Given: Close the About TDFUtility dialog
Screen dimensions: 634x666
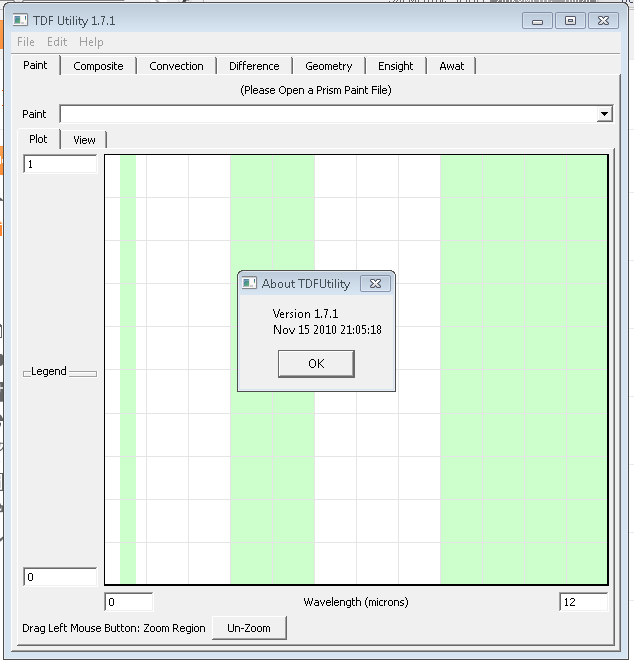Looking at the screenshot, I should coord(375,283).
